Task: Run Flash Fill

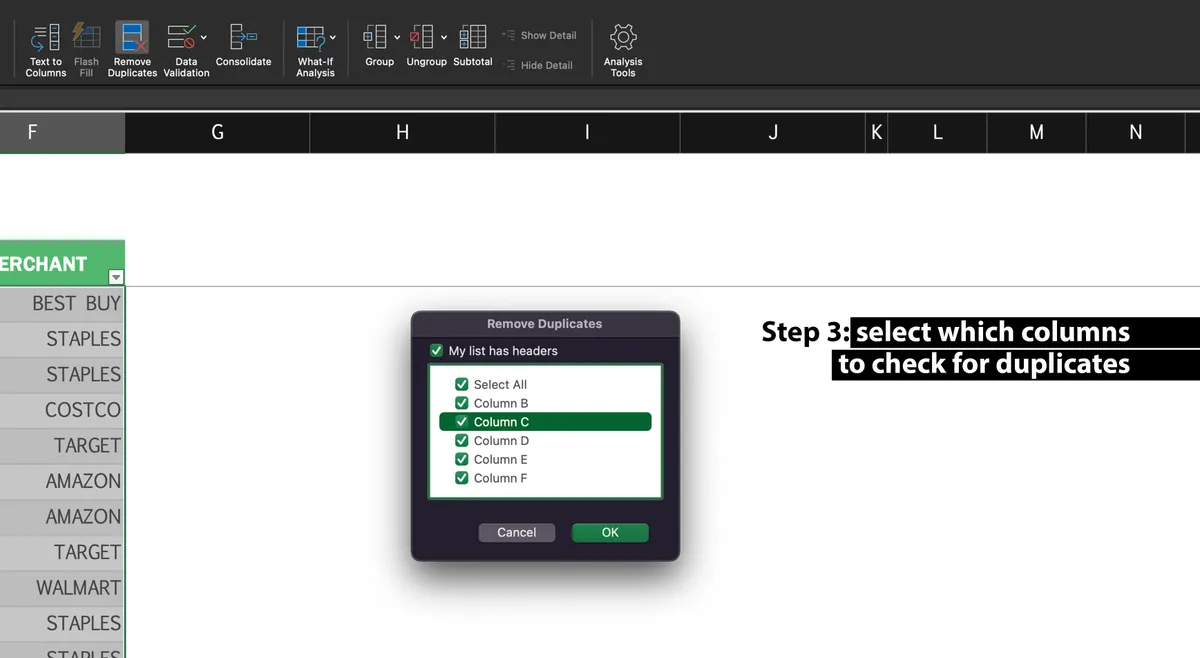Action: click(x=87, y=50)
